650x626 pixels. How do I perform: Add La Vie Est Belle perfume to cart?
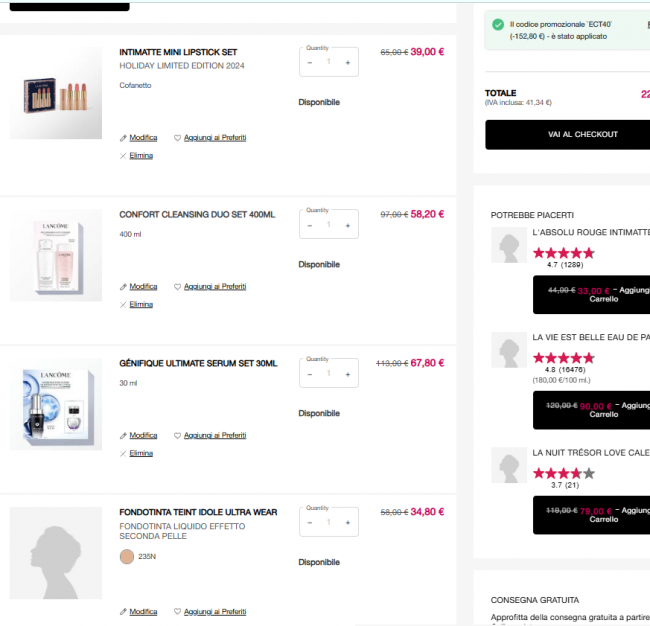[592, 410]
